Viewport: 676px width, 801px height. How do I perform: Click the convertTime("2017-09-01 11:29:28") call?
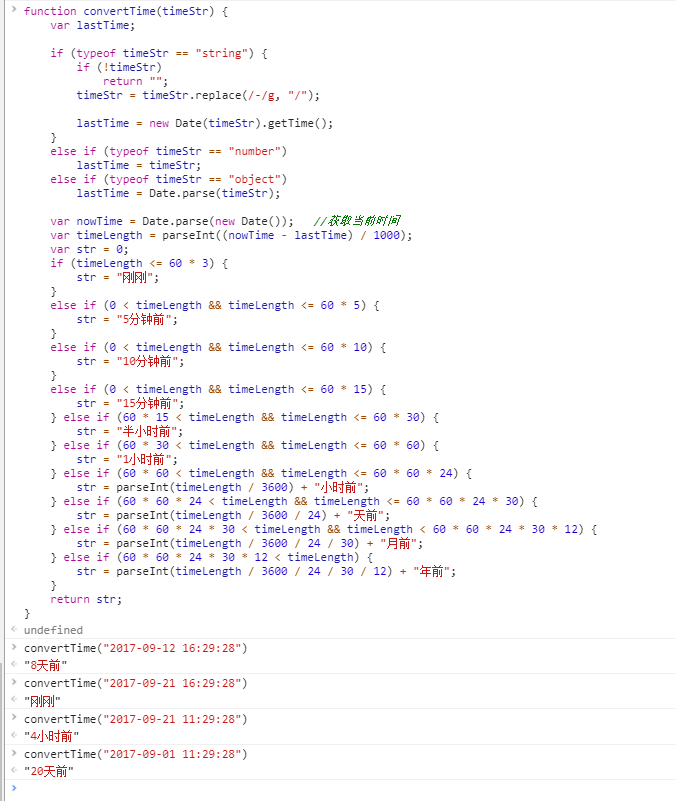tap(135, 755)
